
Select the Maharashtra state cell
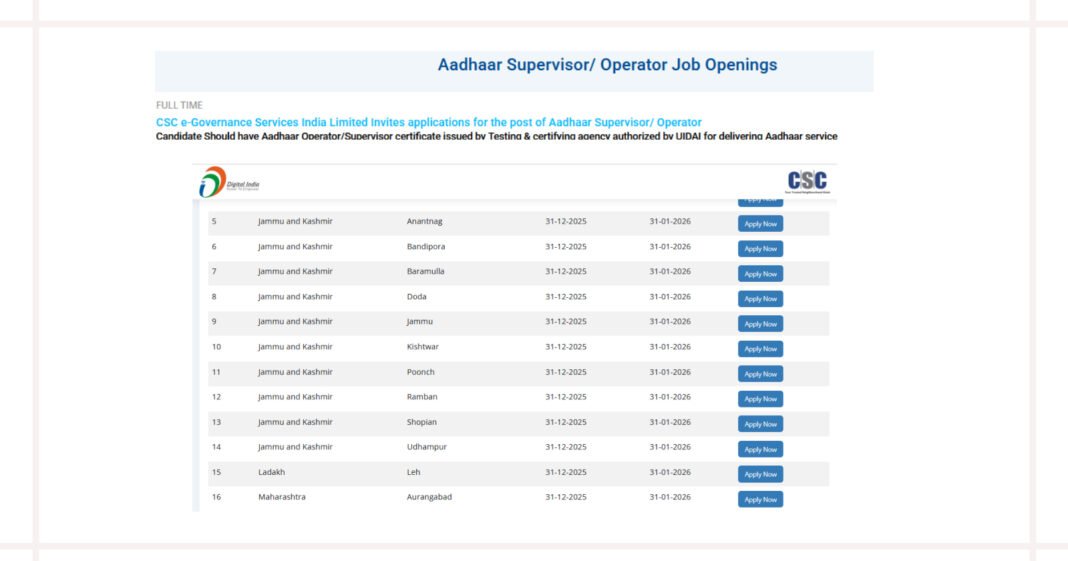point(282,497)
